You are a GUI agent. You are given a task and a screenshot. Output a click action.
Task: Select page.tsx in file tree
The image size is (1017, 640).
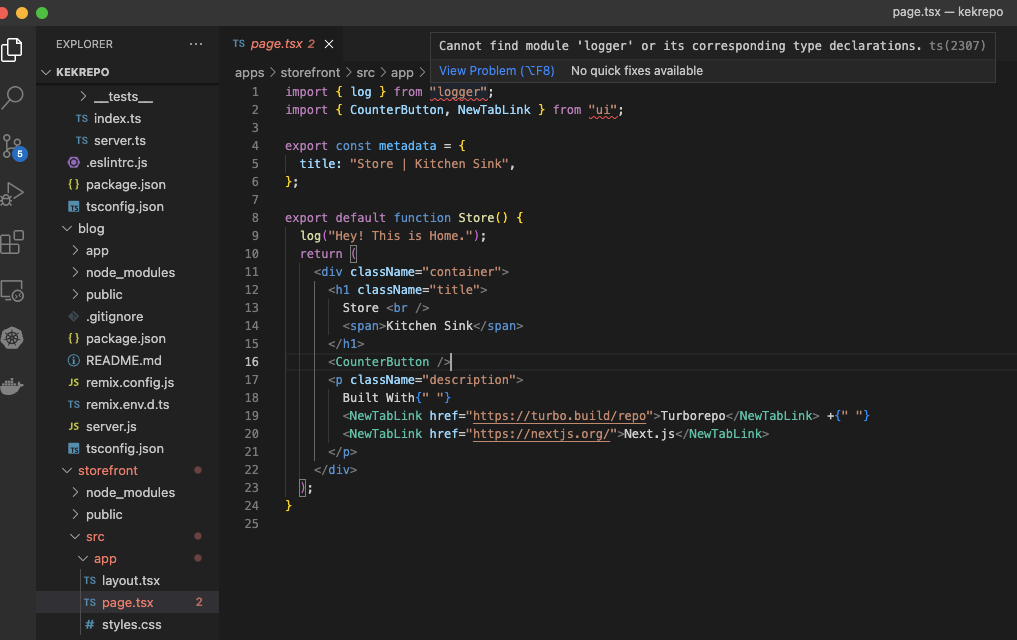click(x=127, y=602)
